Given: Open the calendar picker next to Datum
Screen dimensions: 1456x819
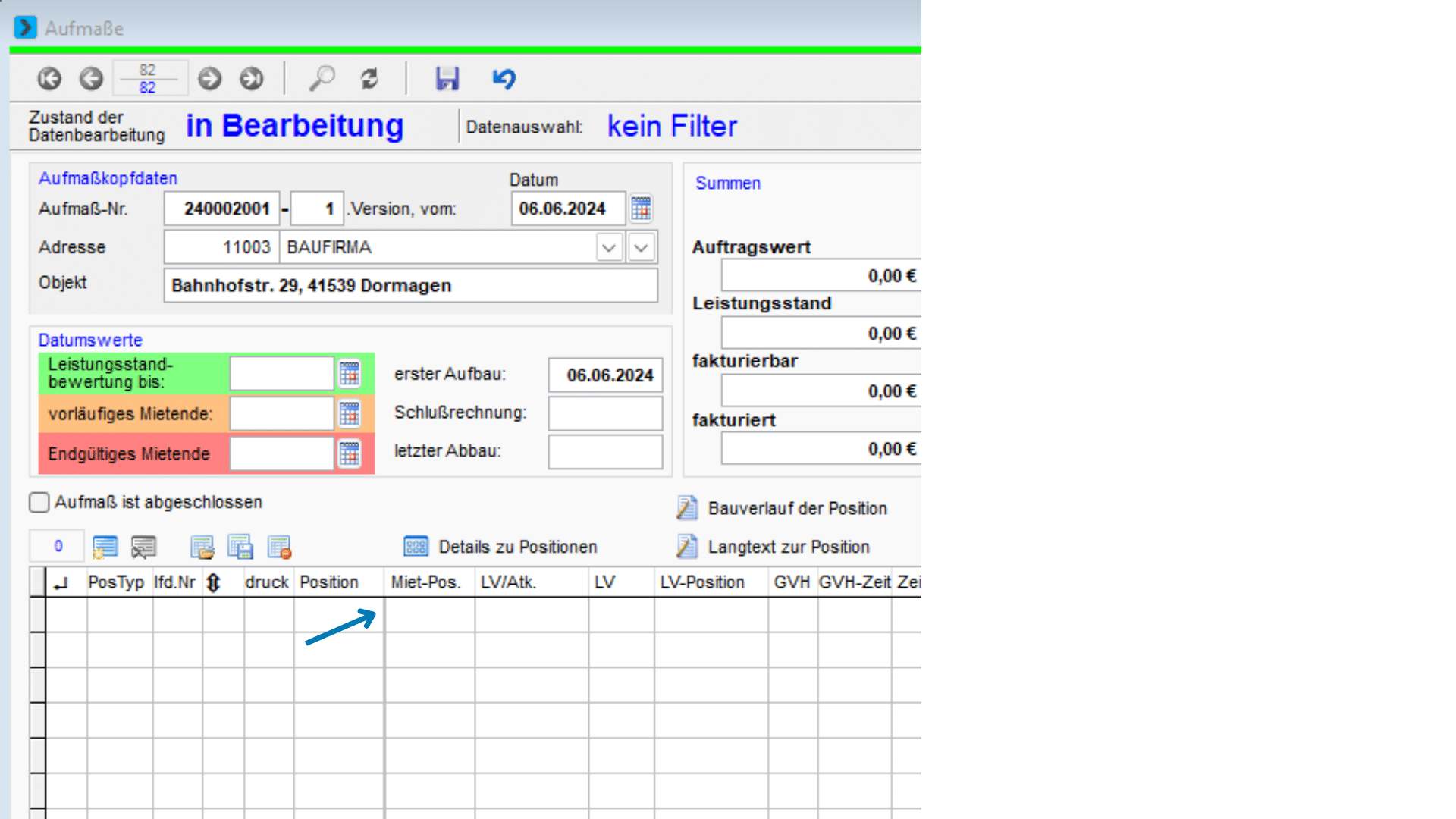Looking at the screenshot, I should click(x=641, y=209).
